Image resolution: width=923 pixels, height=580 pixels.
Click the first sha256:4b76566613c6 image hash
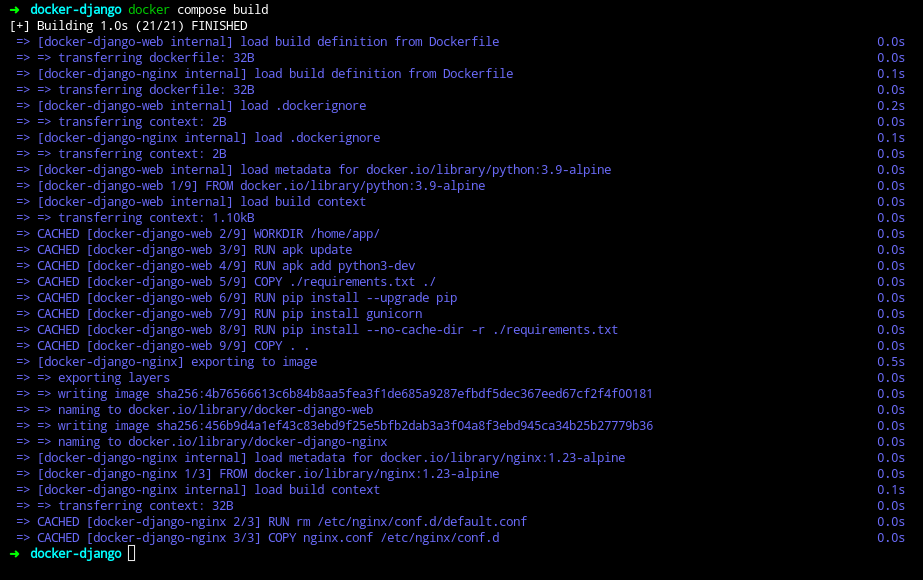tap(404, 394)
